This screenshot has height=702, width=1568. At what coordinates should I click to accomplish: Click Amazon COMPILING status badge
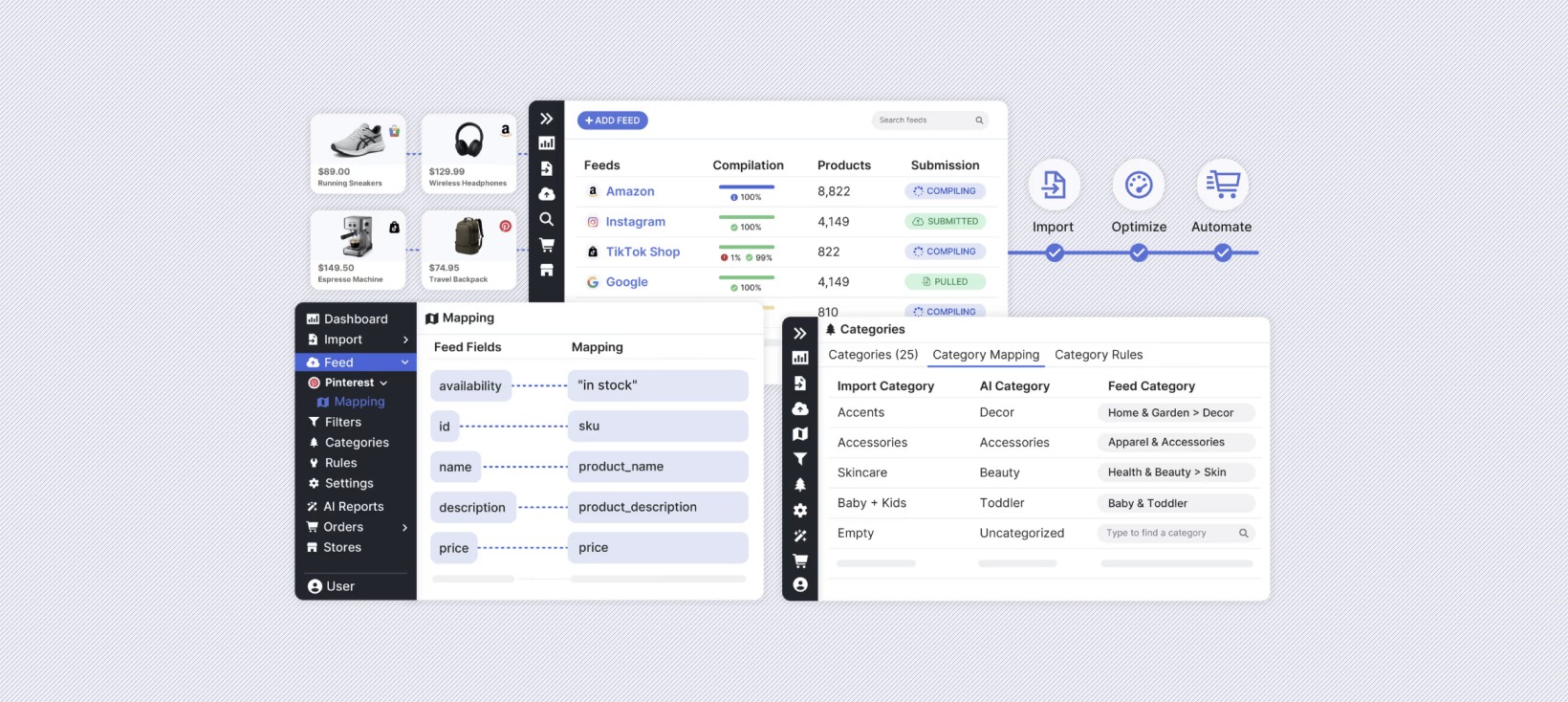click(x=946, y=191)
